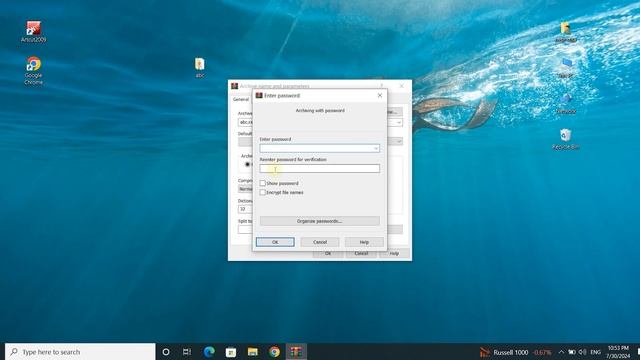
Task: Open Help in the Enter password dialog
Action: point(364,242)
